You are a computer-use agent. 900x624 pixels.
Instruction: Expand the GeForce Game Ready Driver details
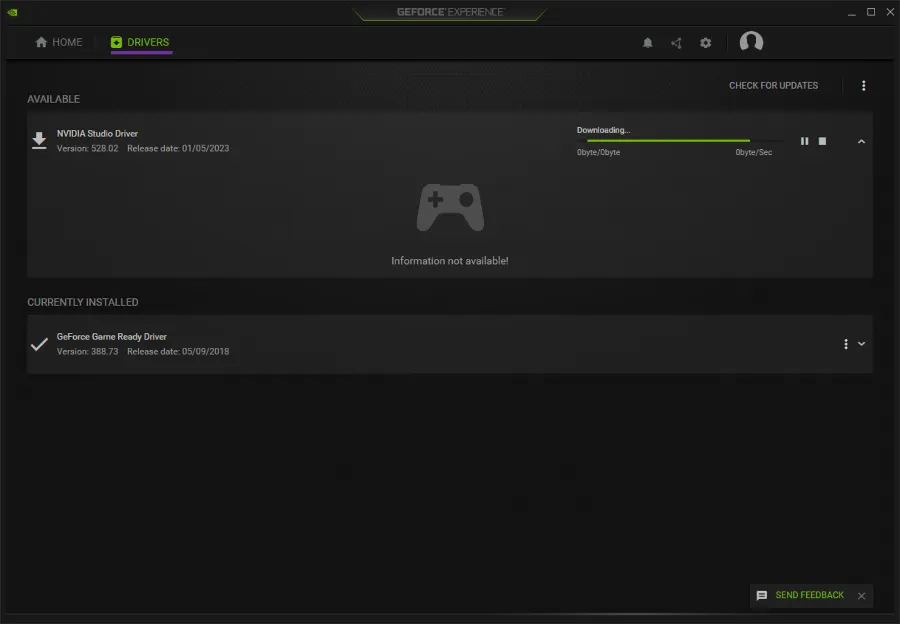[861, 344]
